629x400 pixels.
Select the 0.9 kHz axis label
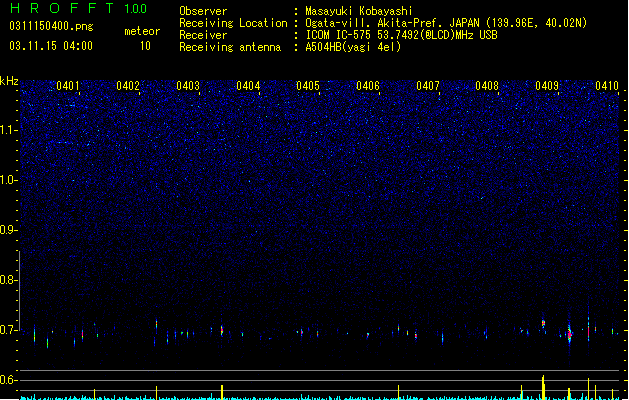(9, 229)
